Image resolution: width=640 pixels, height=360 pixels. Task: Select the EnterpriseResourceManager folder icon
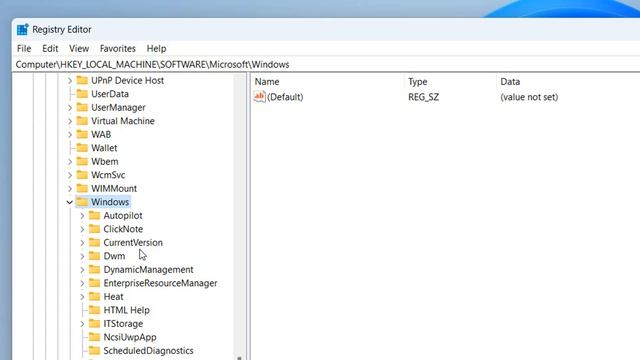(94, 282)
